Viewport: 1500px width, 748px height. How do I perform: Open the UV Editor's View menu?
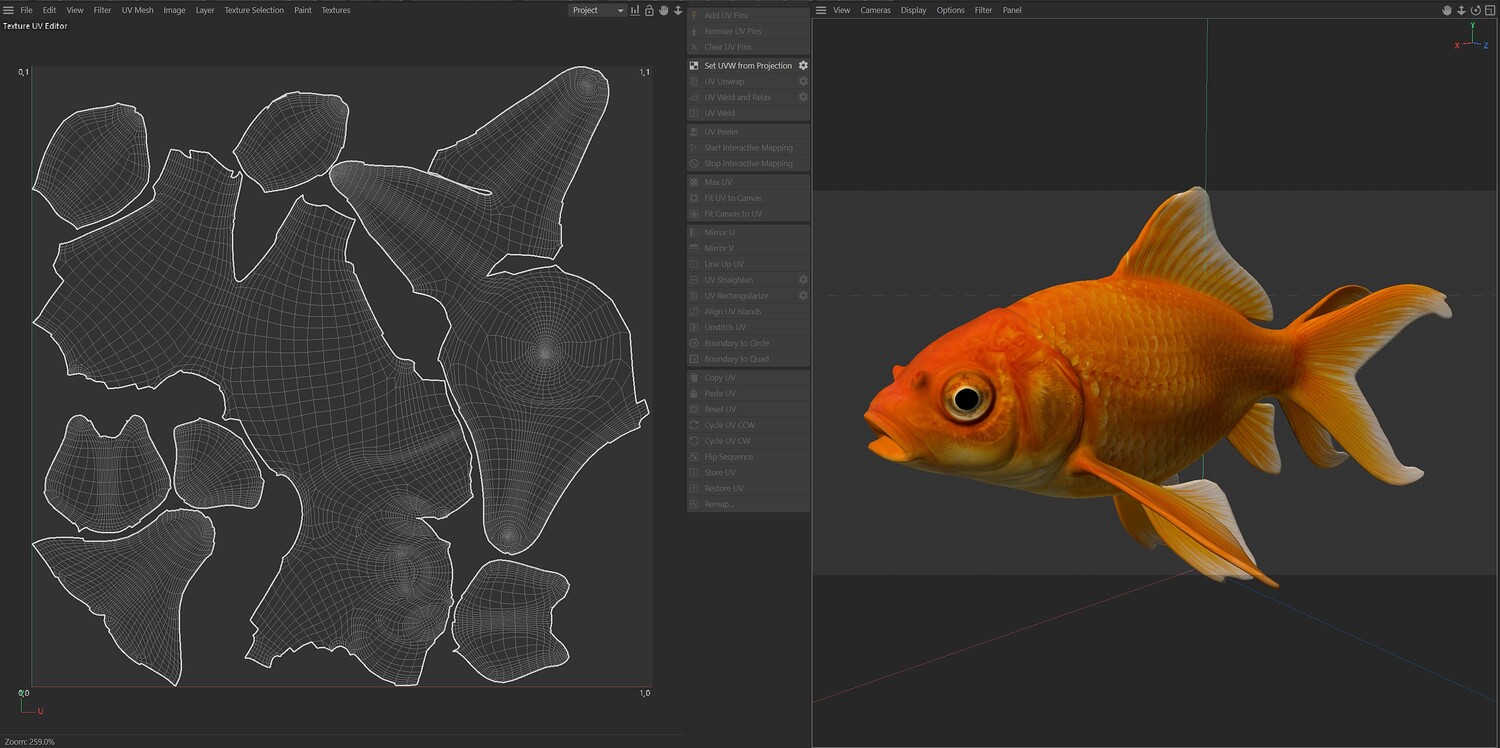[75, 10]
